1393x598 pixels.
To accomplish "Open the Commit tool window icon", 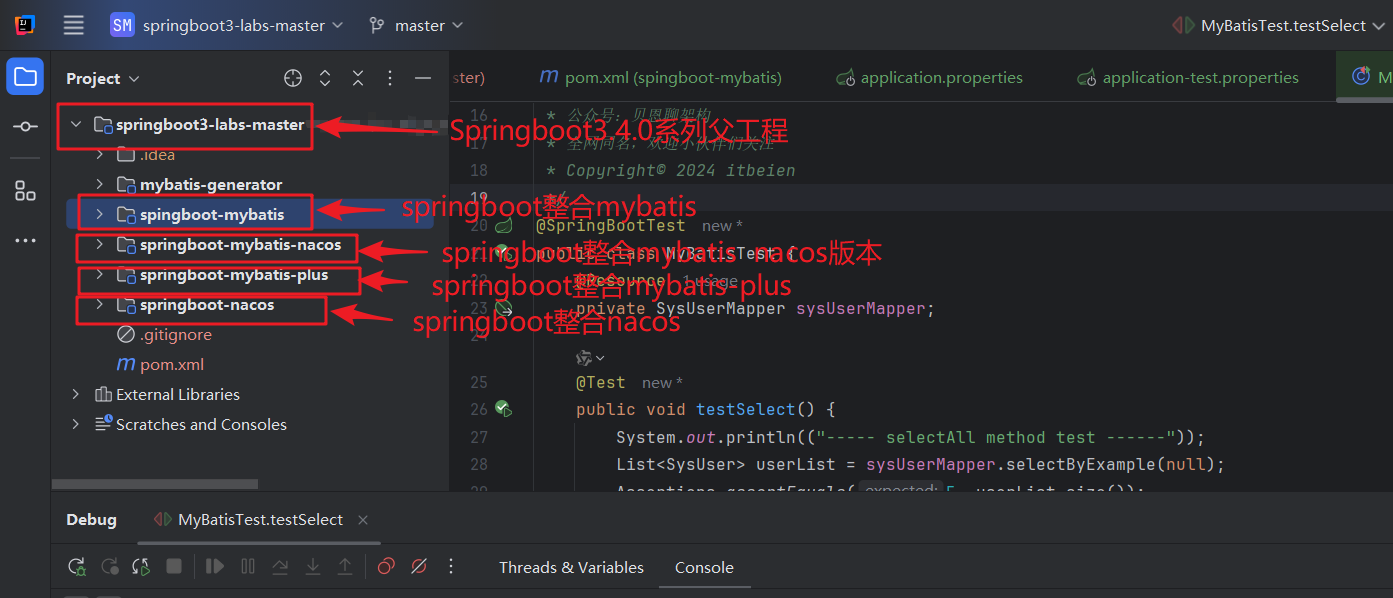I will click(25, 127).
